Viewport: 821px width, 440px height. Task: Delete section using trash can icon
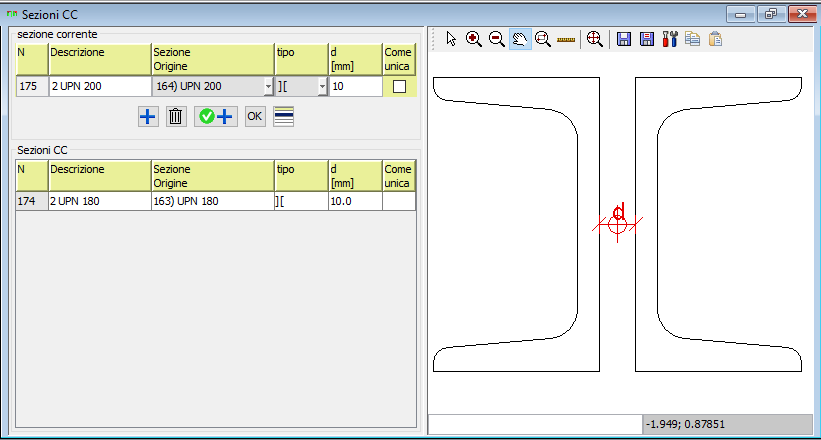(x=176, y=116)
